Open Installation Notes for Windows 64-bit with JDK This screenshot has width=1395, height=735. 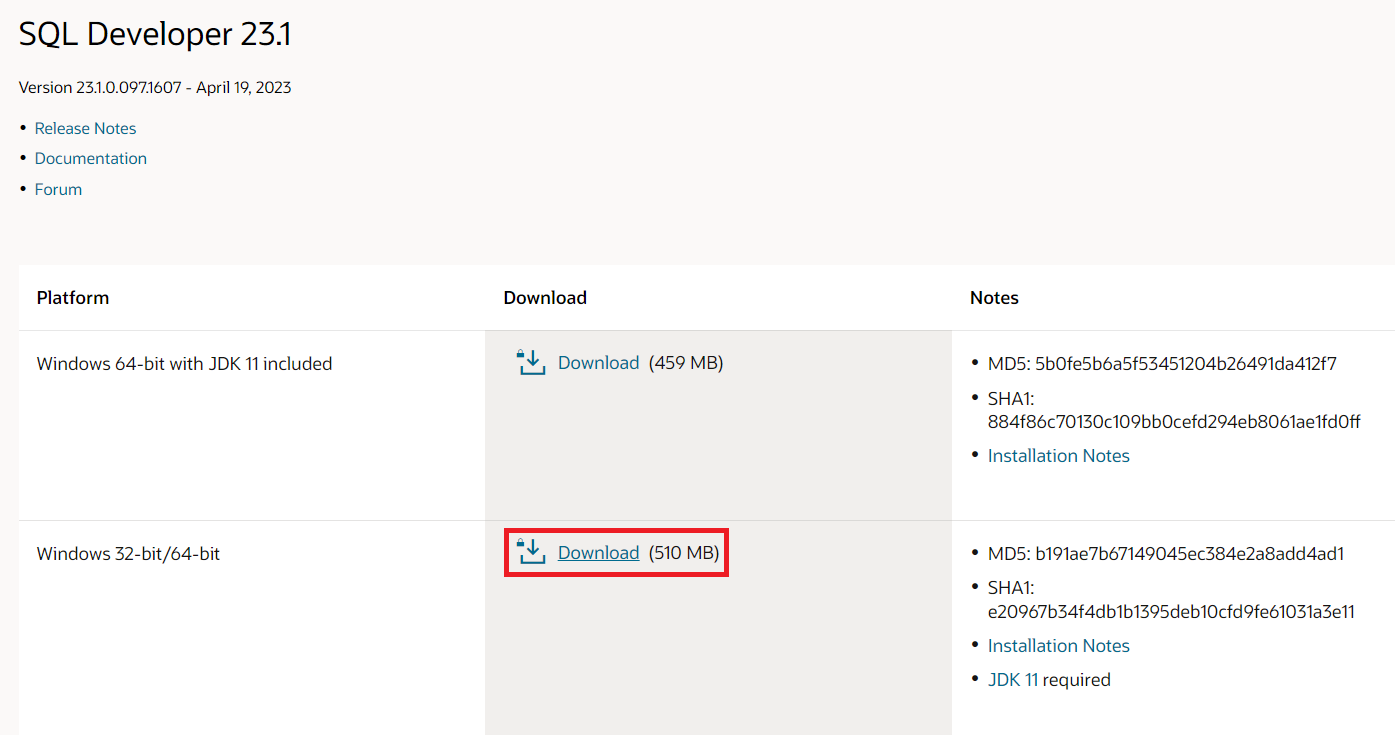click(1059, 456)
